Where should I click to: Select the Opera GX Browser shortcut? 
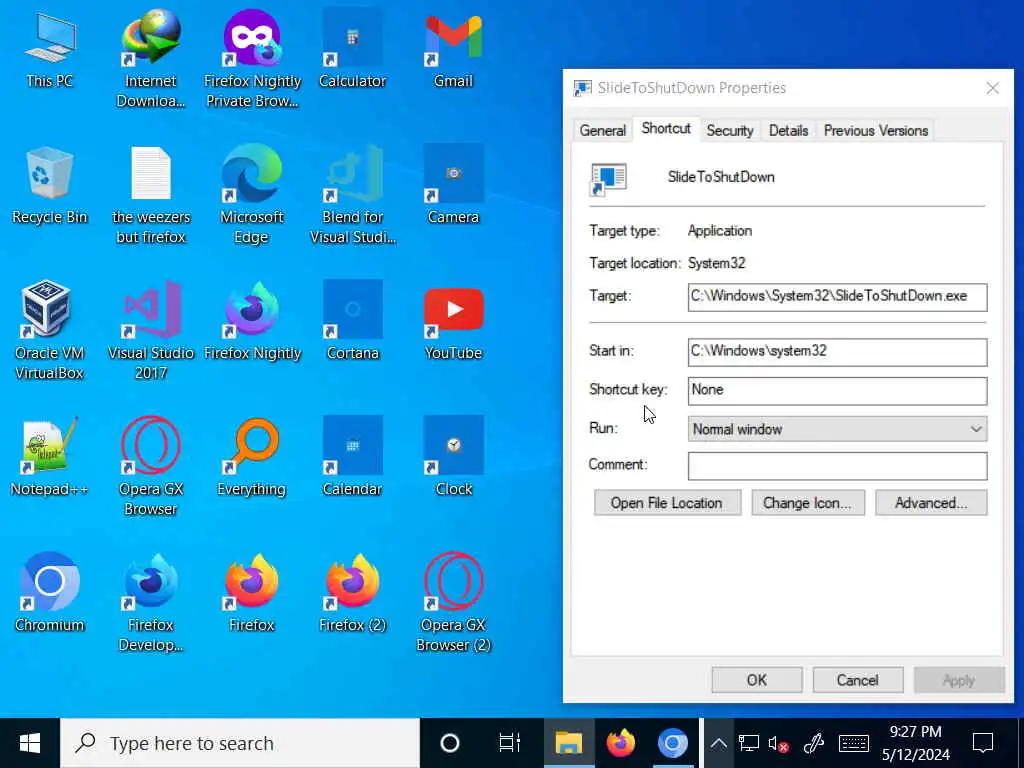click(151, 466)
